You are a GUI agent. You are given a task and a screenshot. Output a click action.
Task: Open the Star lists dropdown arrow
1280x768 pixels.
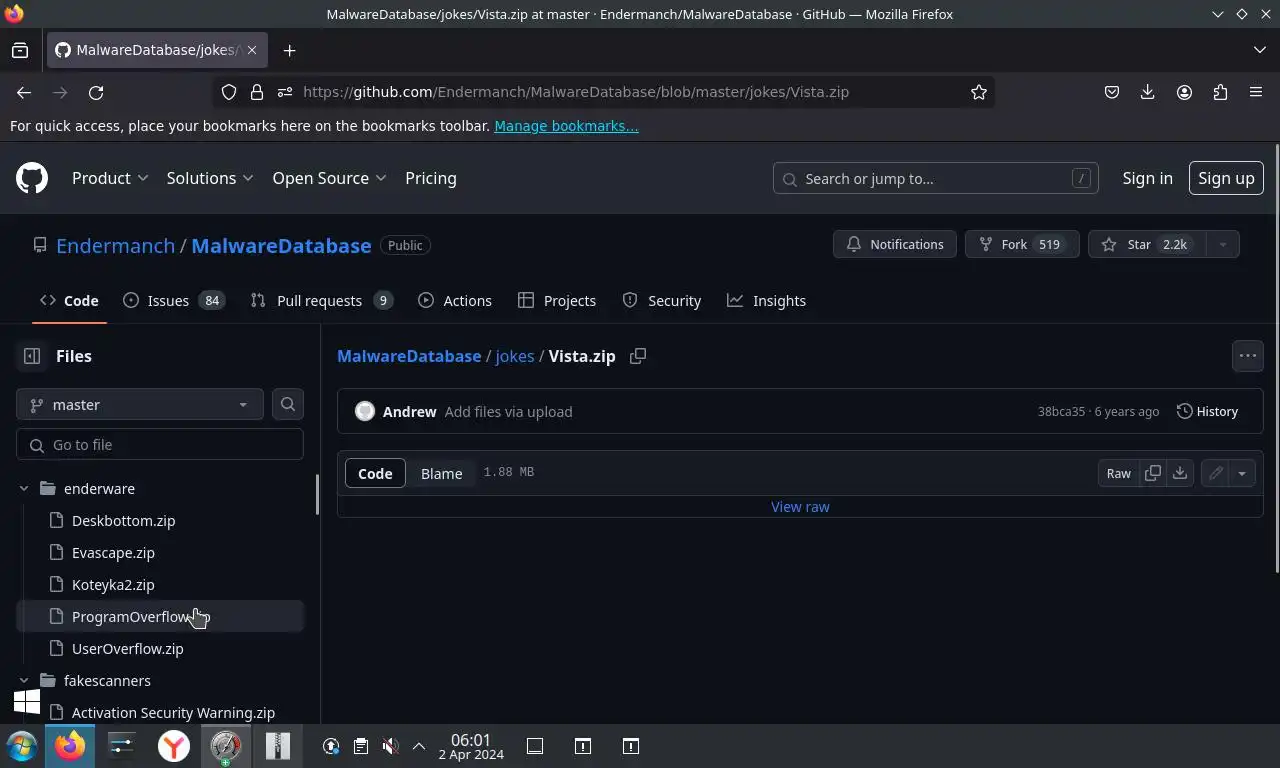[1222, 244]
